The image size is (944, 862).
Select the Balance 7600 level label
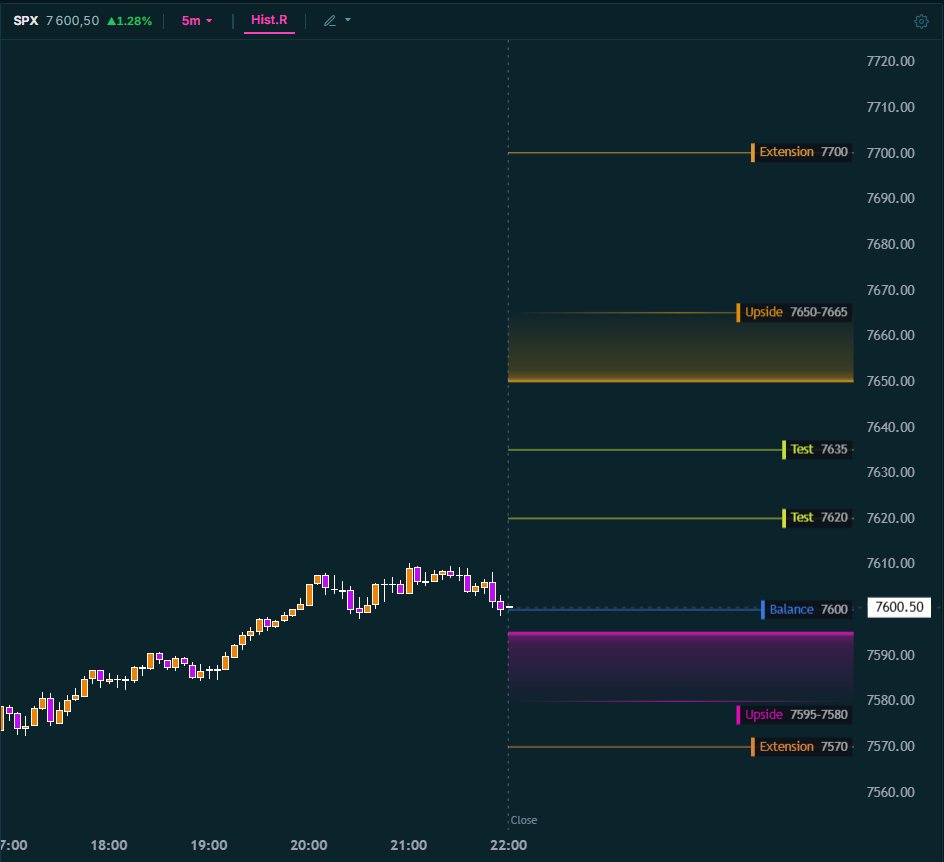pos(807,609)
